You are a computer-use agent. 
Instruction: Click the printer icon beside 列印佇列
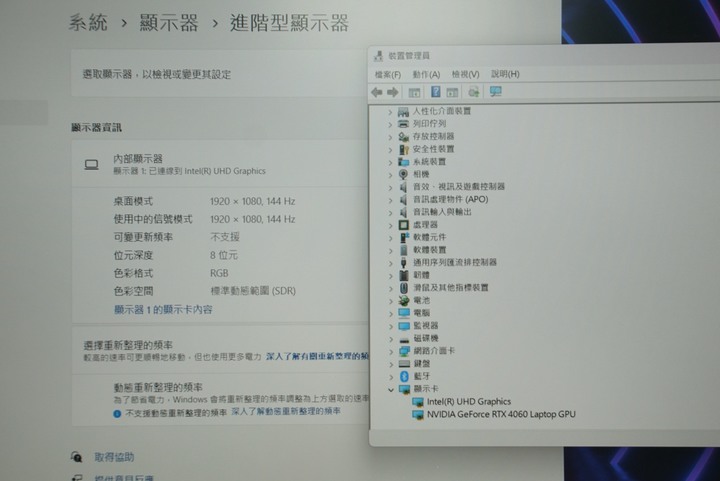[x=403, y=124]
